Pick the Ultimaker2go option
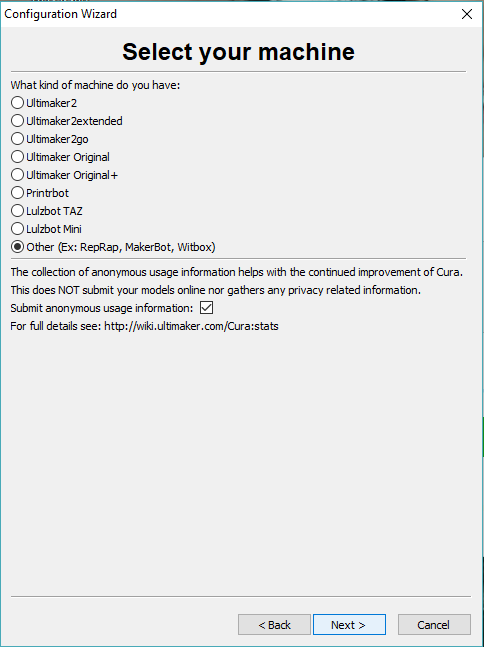 [x=17, y=139]
